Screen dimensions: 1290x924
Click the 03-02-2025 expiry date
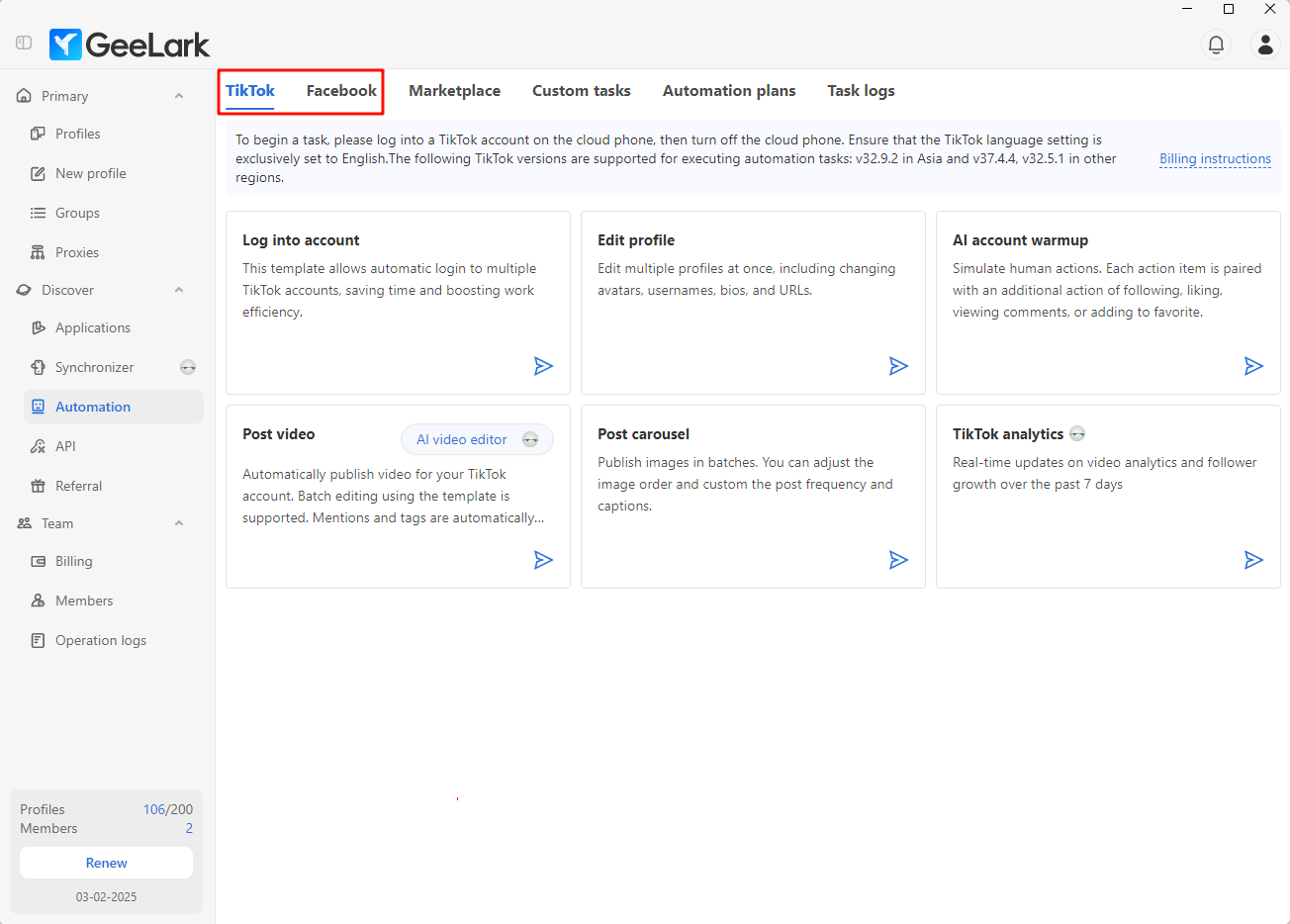(106, 897)
